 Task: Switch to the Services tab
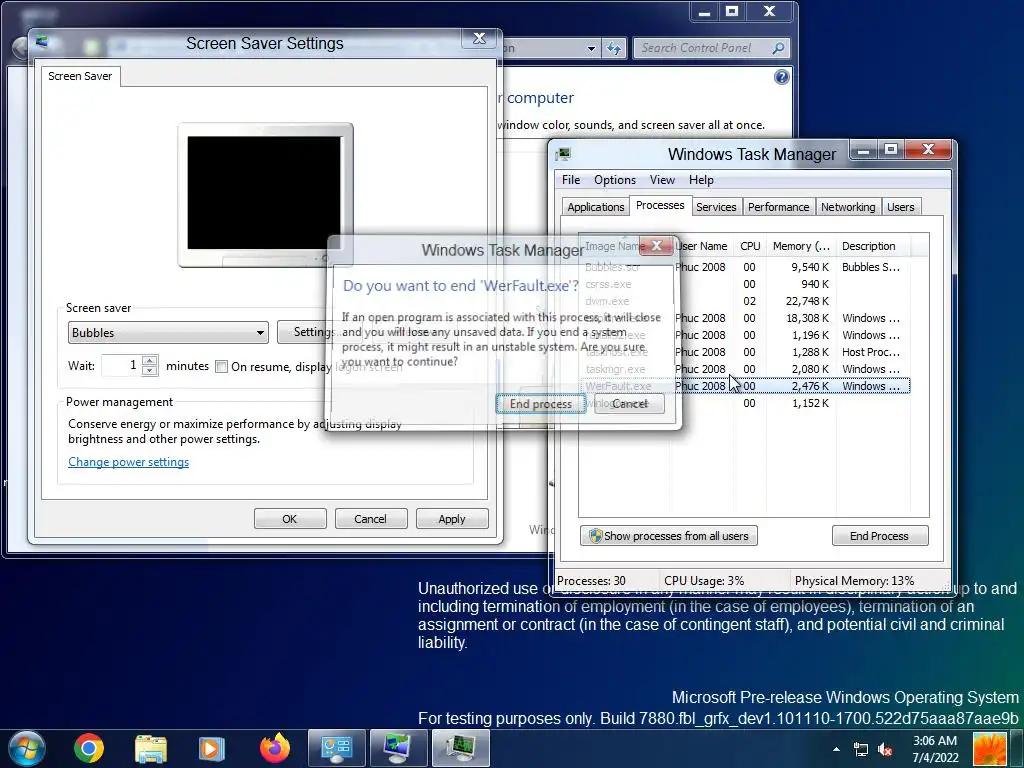[716, 207]
